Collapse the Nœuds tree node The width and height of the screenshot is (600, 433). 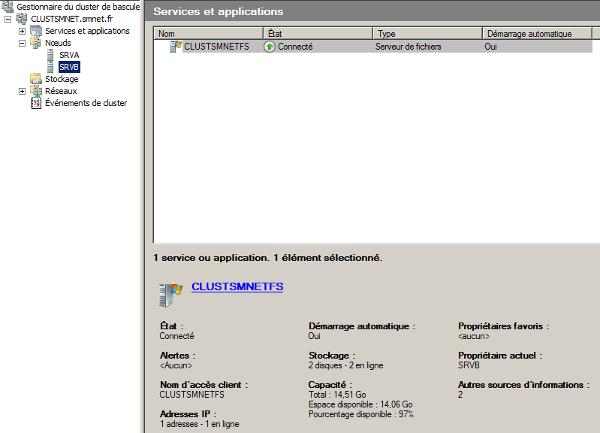(x=22, y=43)
